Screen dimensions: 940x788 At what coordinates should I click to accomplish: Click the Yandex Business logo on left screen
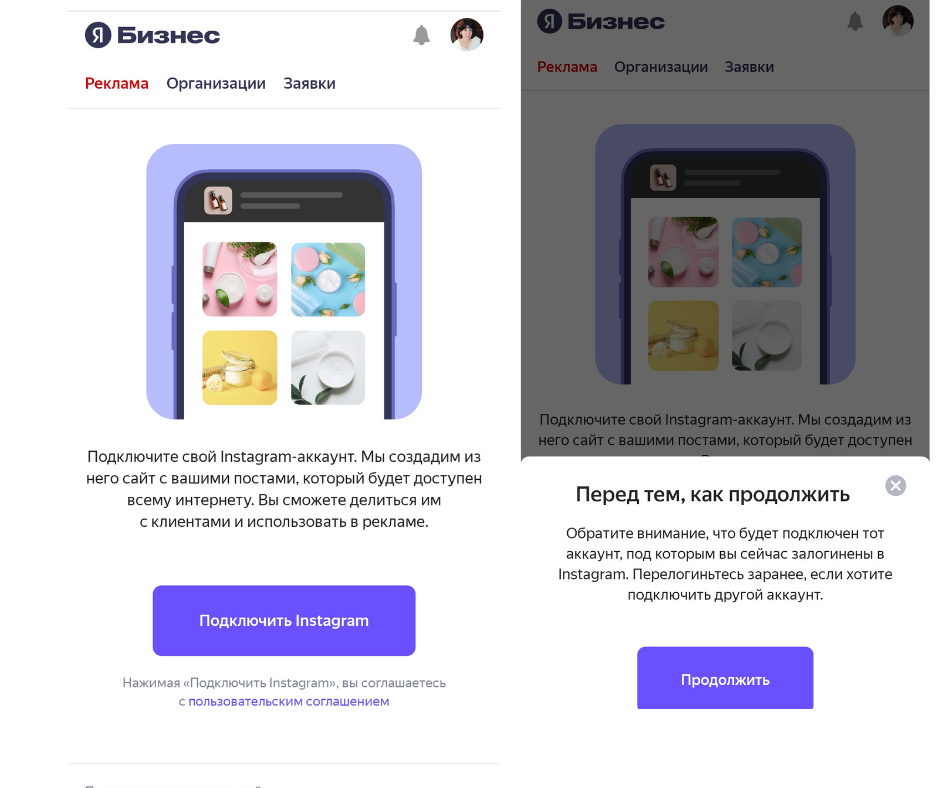[x=152, y=35]
